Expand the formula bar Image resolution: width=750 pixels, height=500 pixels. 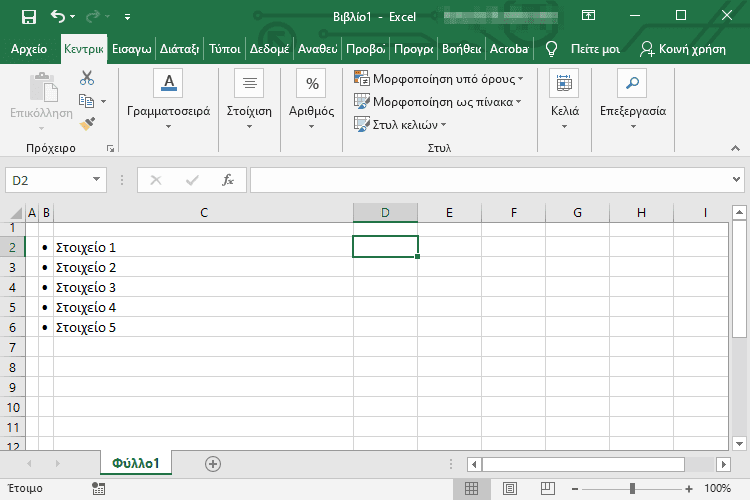[736, 180]
